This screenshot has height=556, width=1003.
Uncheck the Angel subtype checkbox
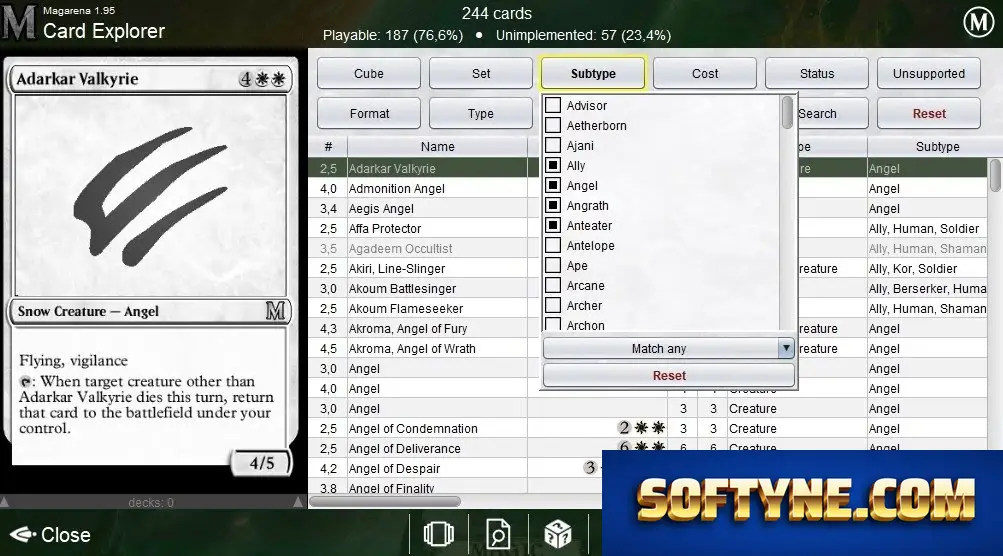click(553, 185)
